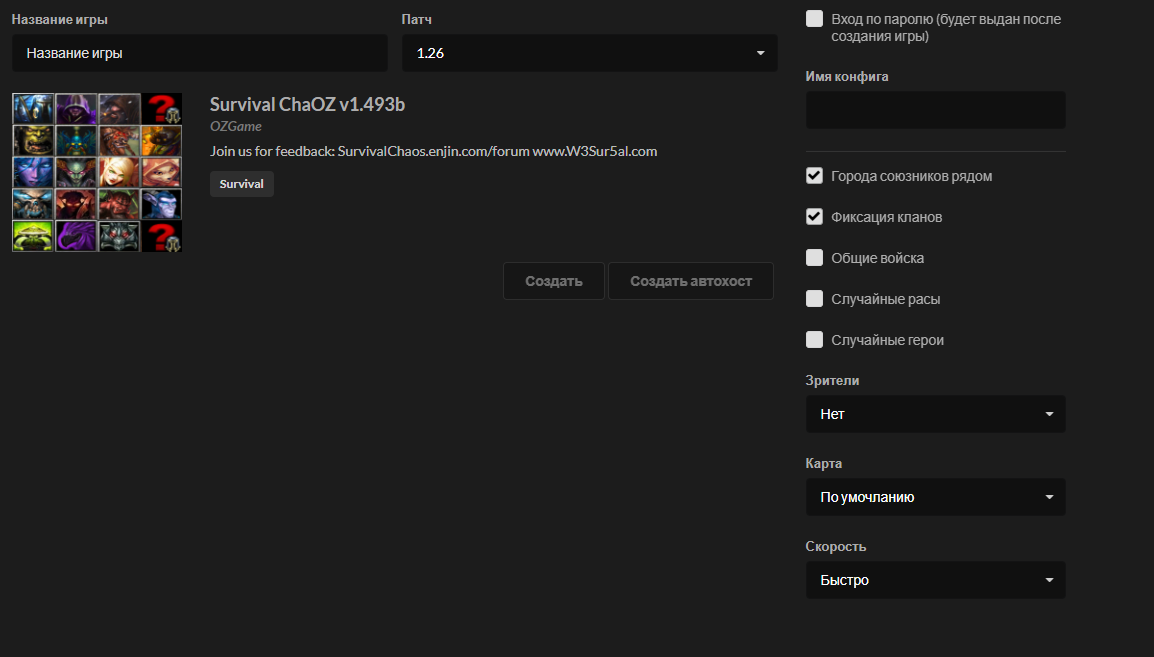Expand the "Зрители" dropdown
The height and width of the screenshot is (657, 1154).
tap(935, 414)
